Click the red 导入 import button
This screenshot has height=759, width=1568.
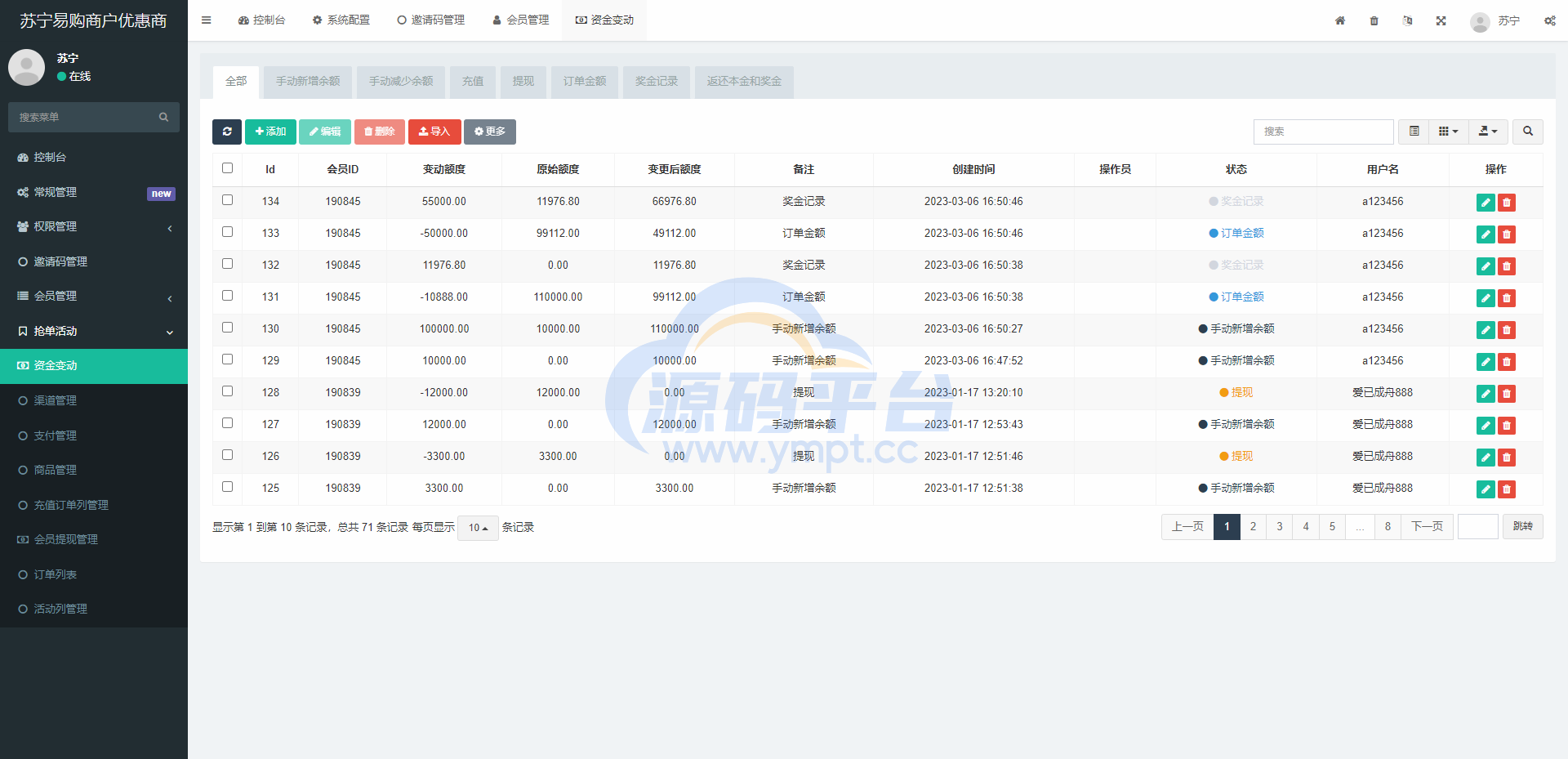point(434,132)
